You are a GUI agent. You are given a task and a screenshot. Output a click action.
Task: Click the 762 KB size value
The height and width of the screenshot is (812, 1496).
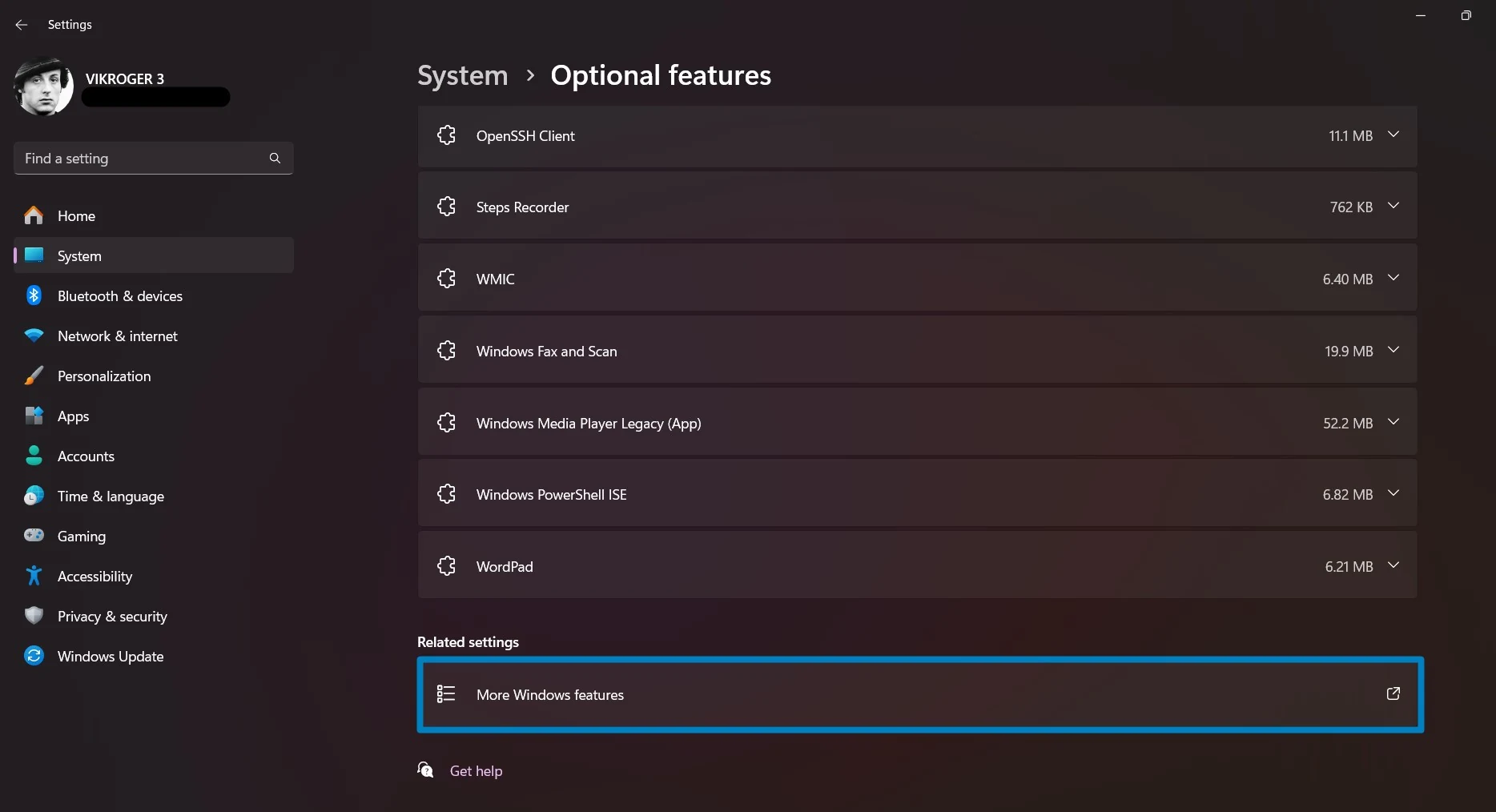click(1351, 207)
